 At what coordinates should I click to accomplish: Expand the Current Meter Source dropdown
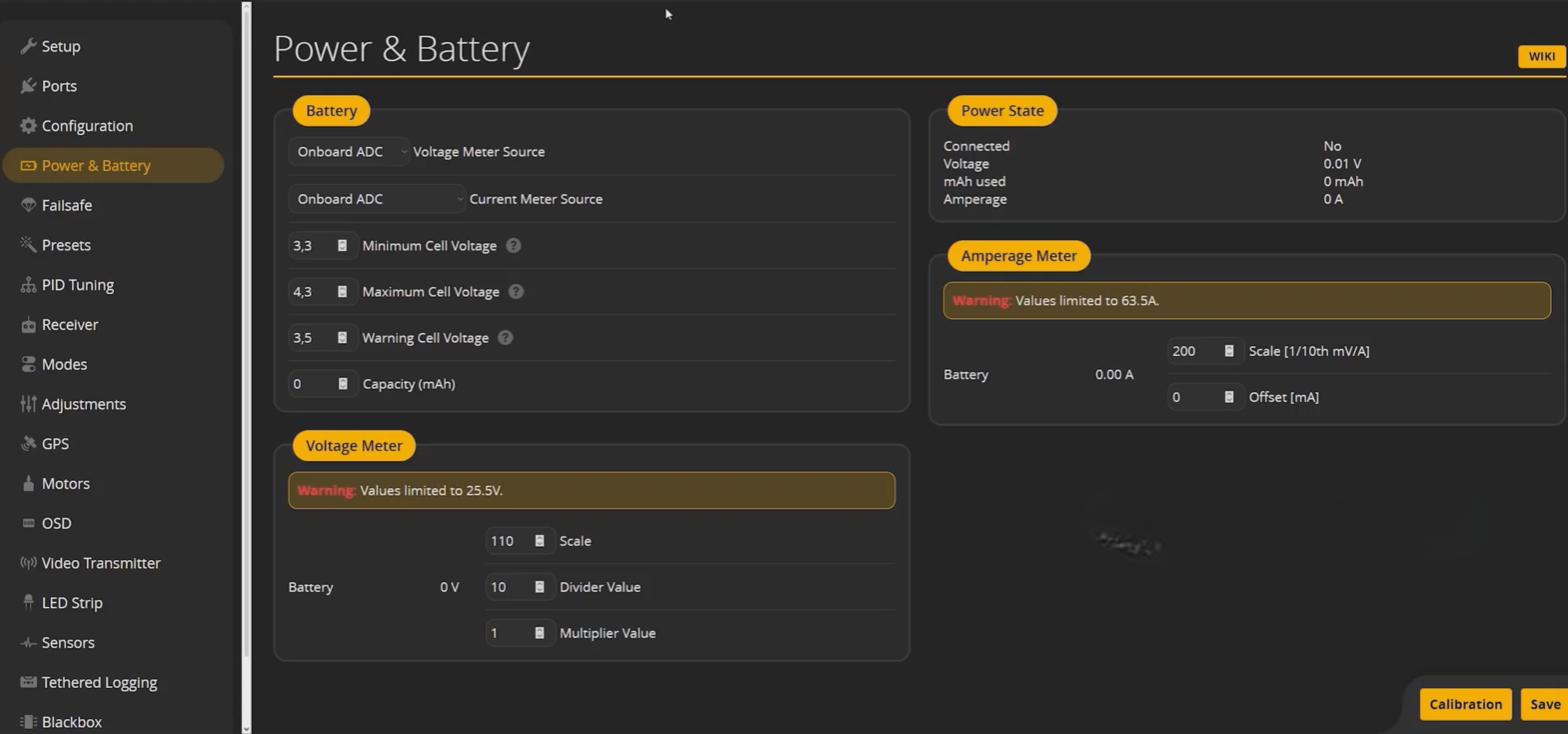[377, 199]
